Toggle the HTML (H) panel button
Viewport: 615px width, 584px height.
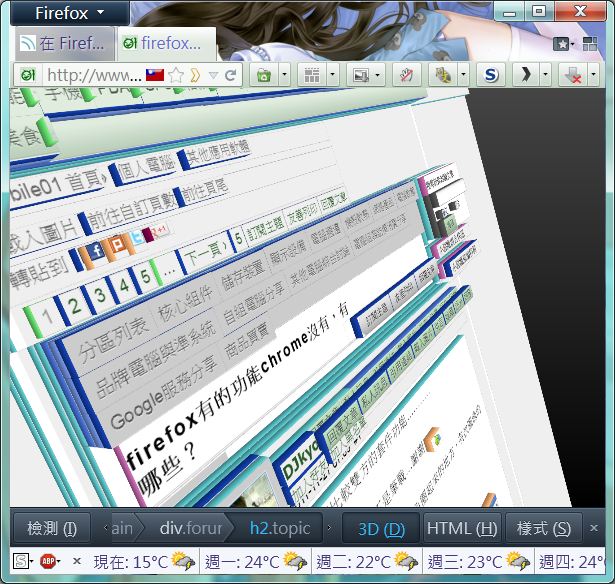pos(462,528)
